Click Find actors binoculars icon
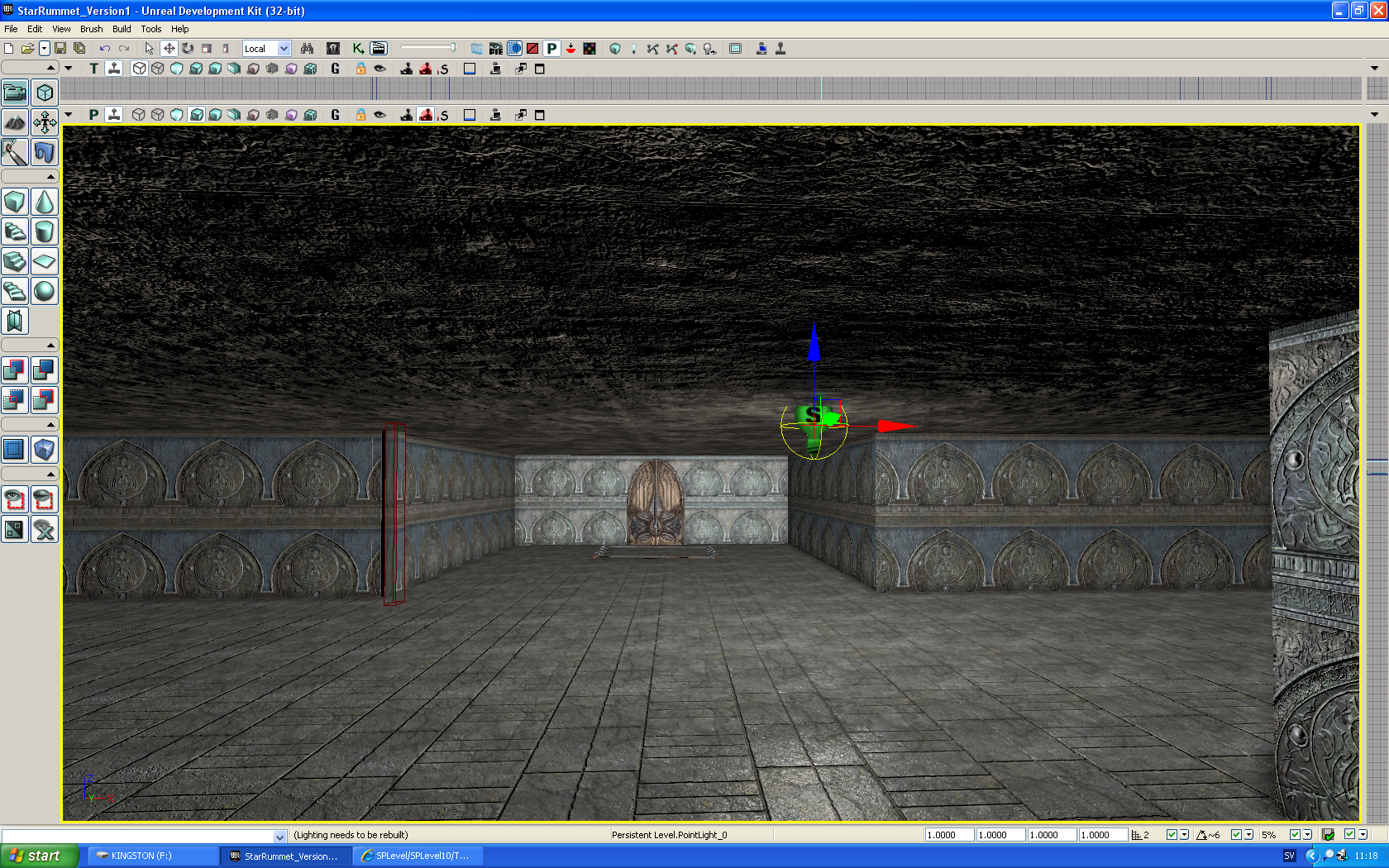 pos(307,49)
